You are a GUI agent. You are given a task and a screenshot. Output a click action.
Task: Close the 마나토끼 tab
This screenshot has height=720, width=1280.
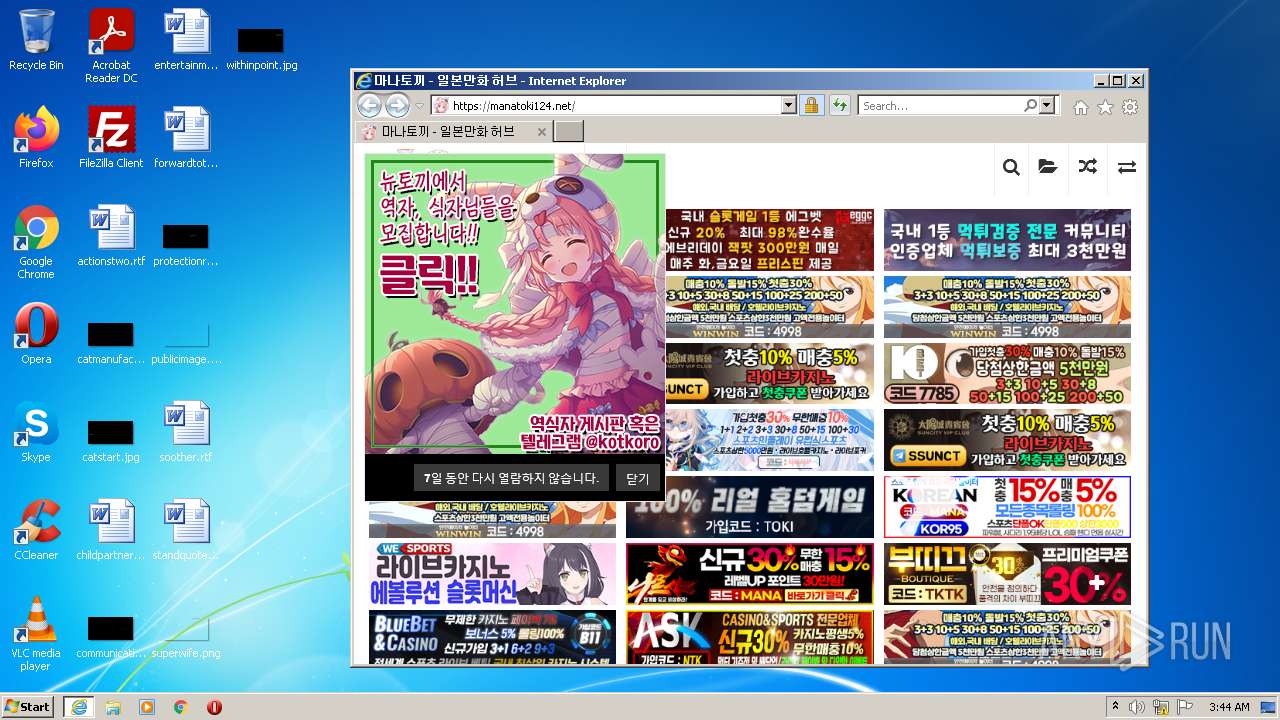pyautogui.click(x=541, y=132)
